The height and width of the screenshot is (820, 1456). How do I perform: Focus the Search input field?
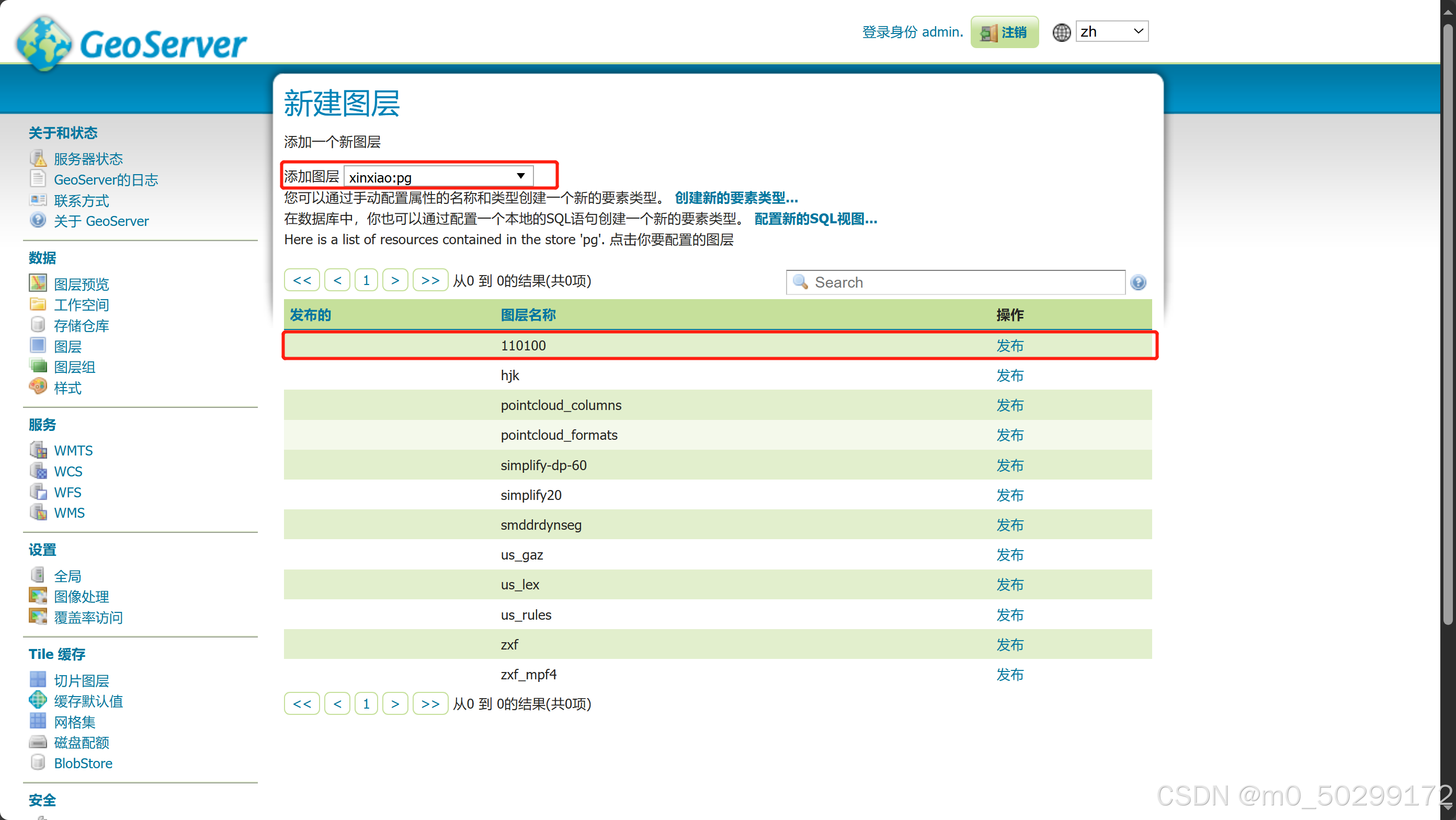955,282
